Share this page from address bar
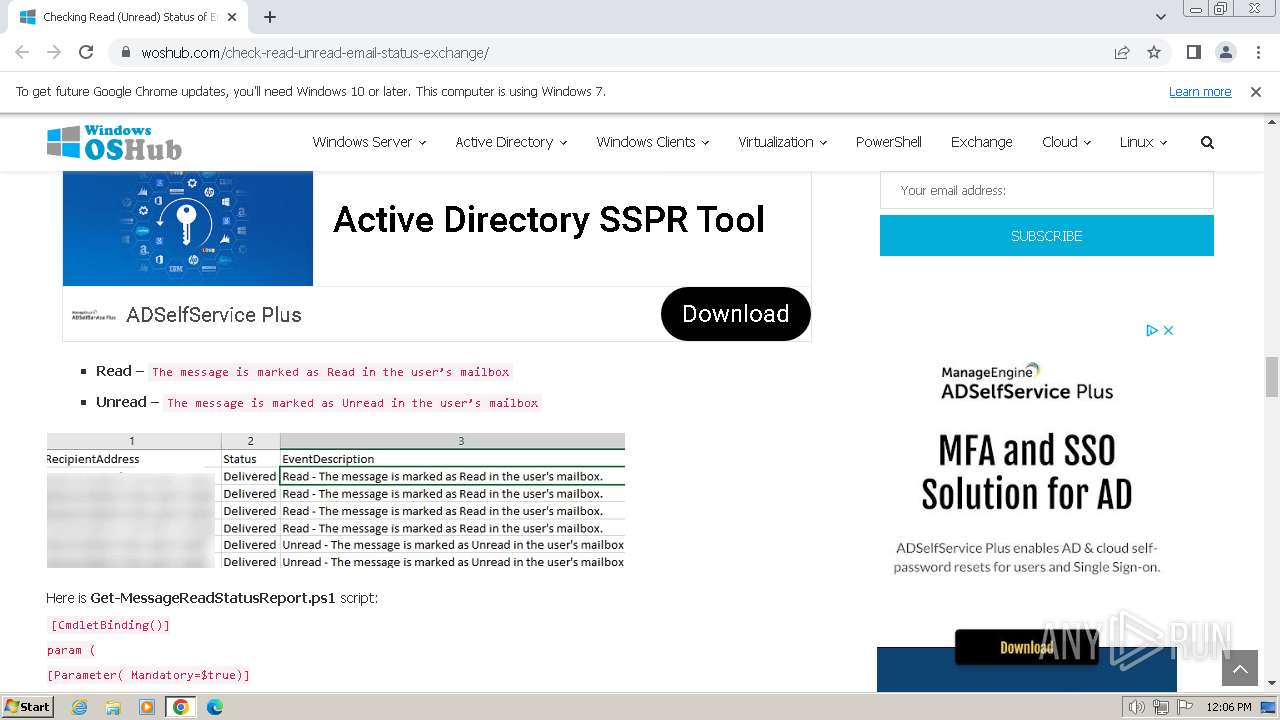1280x720 pixels. tap(1122, 53)
